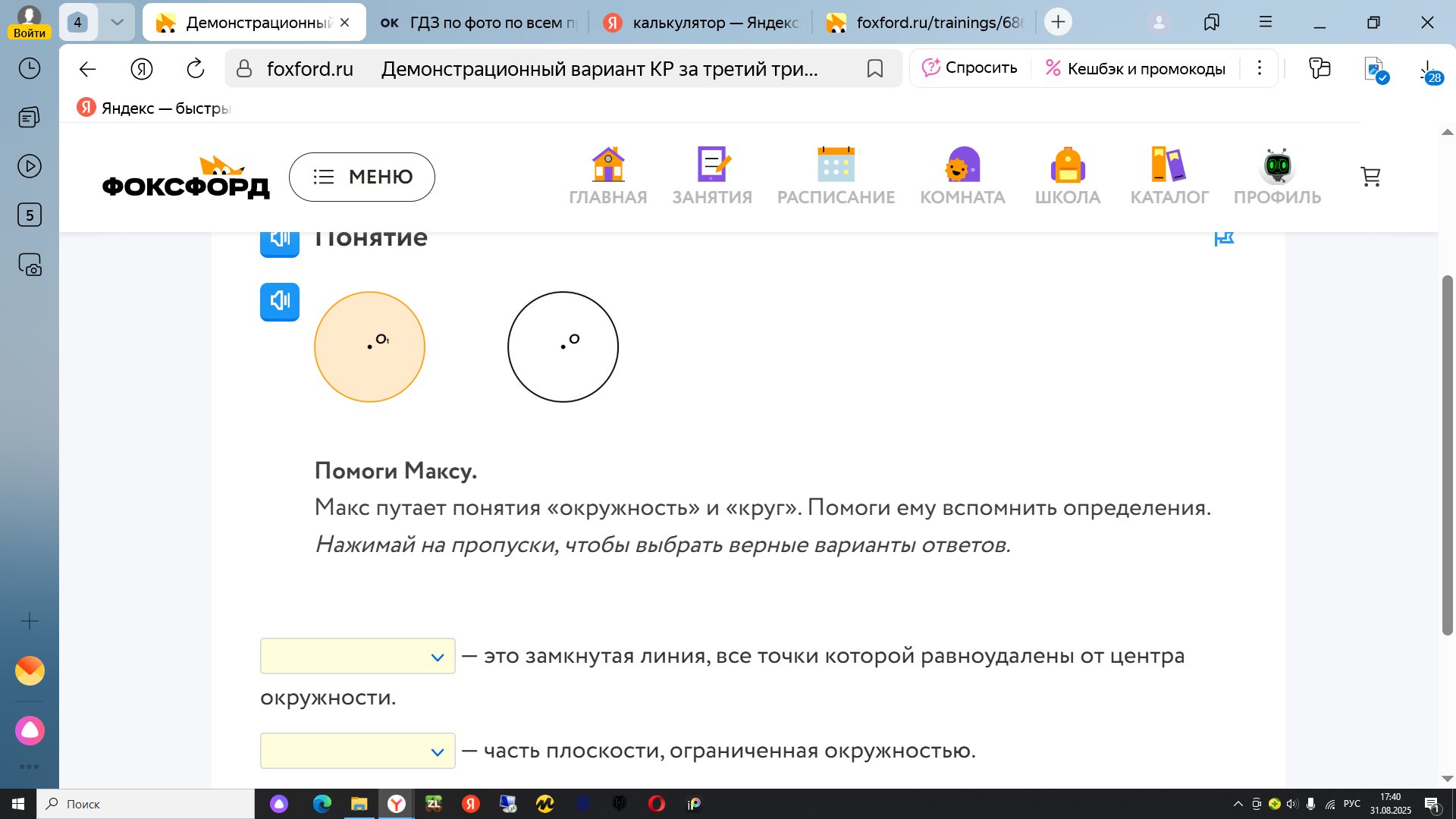Click the Windows Поиск search box
The image size is (1456, 819).
pyautogui.click(x=146, y=804)
